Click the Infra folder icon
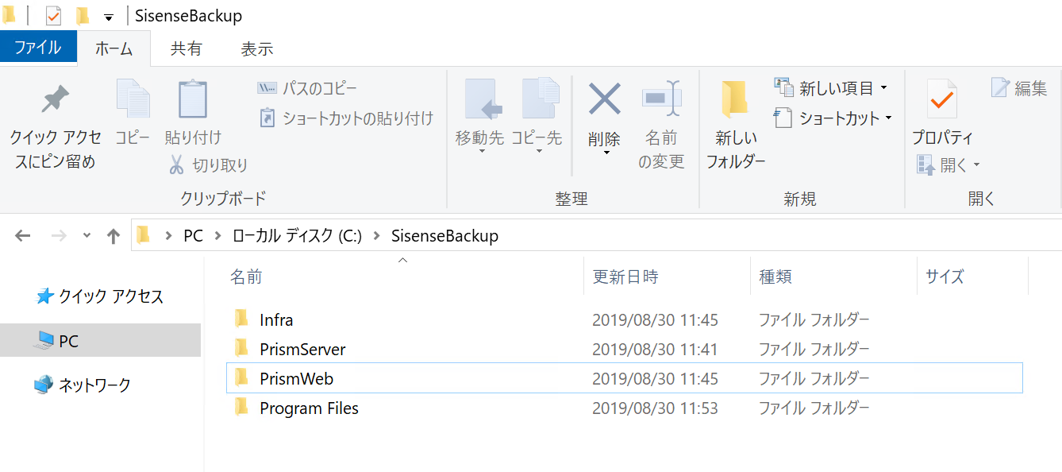This screenshot has width=1062, height=472. 242,318
